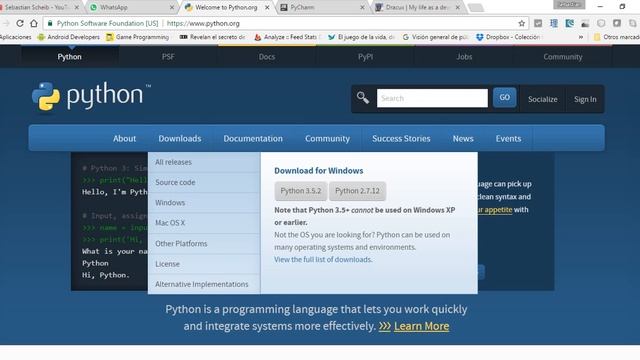The height and width of the screenshot is (360, 640).
Task: Open the Sign In menu
Action: (585, 99)
